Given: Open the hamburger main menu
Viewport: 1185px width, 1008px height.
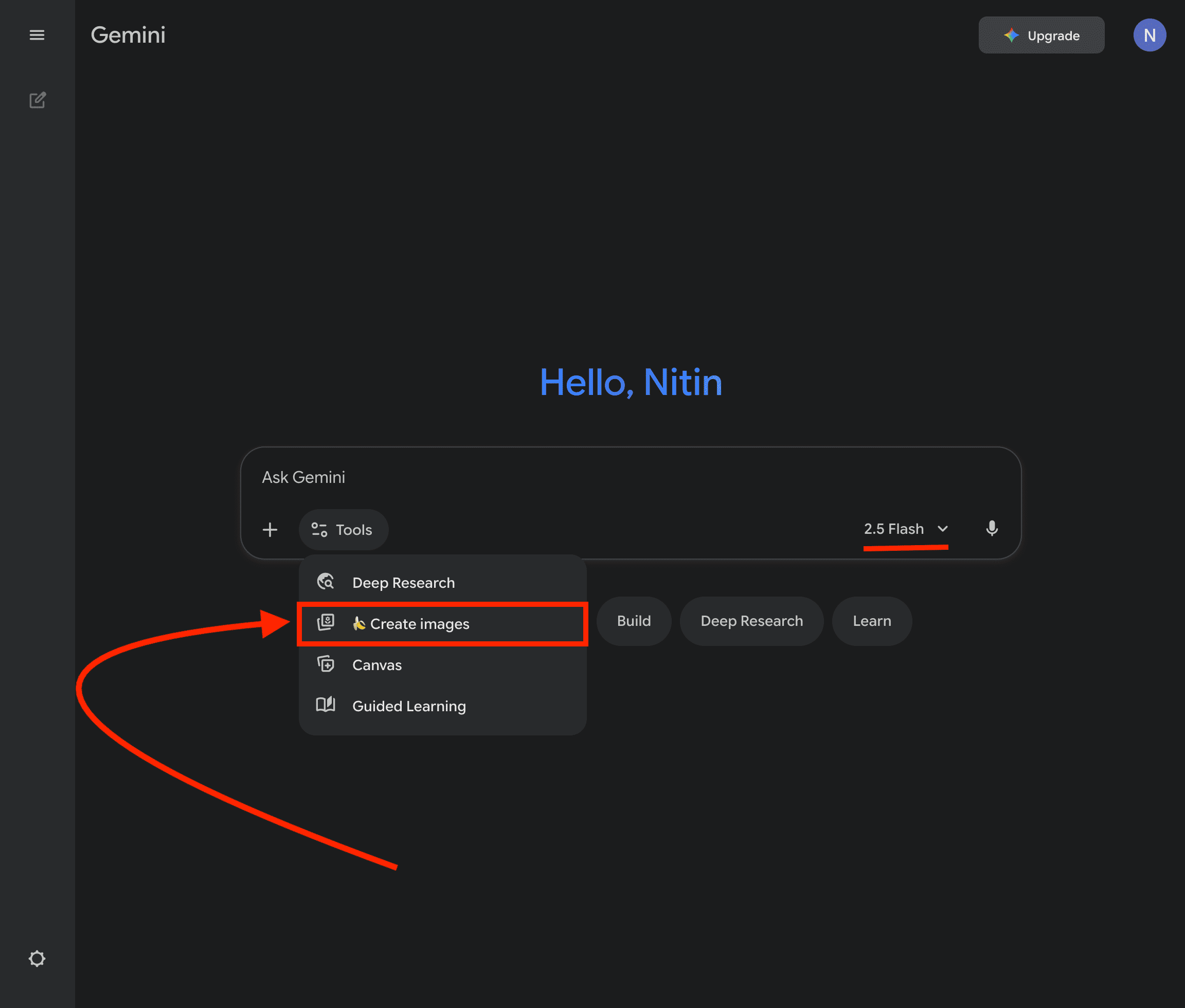Looking at the screenshot, I should pyautogui.click(x=37, y=35).
